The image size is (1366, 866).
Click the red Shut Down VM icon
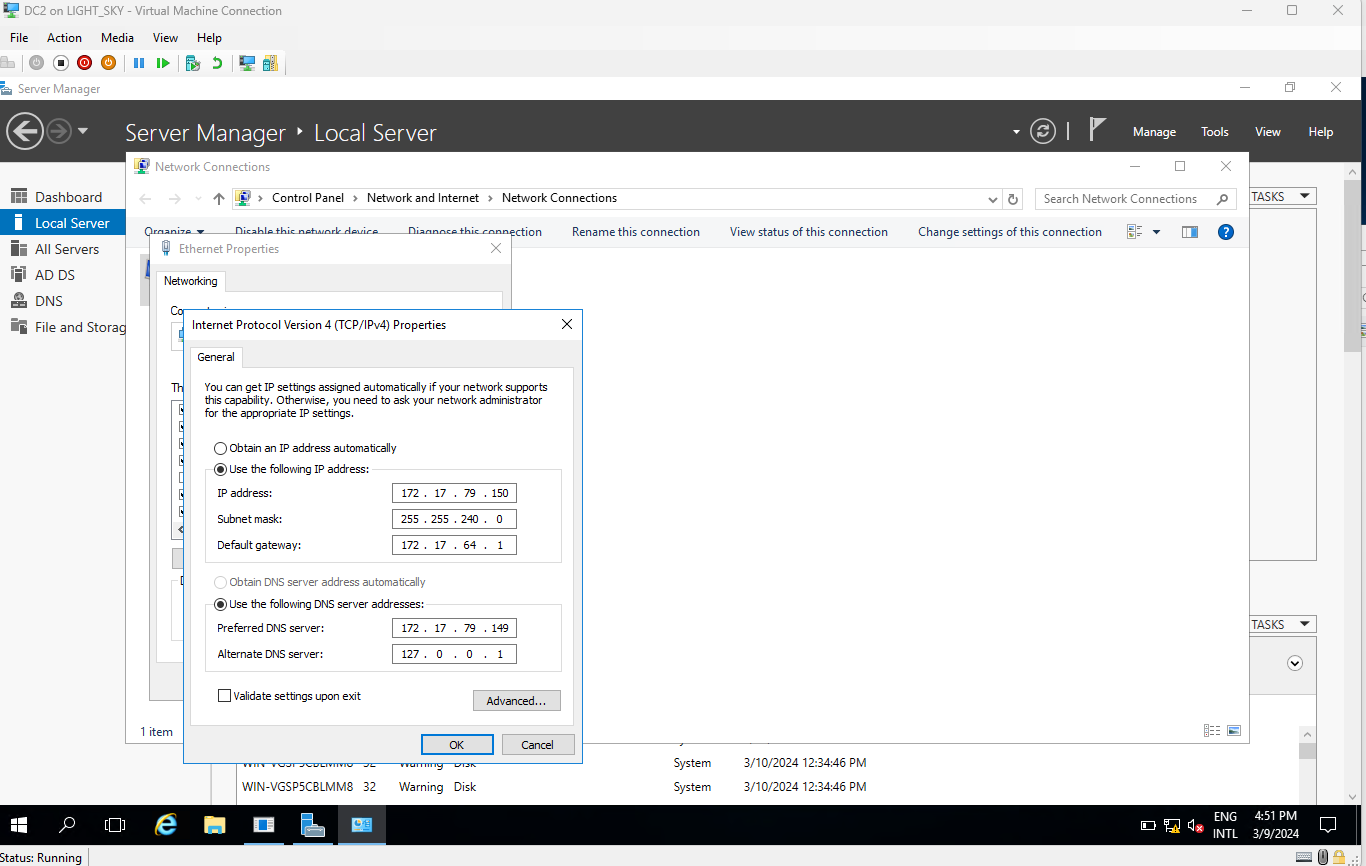pos(84,63)
